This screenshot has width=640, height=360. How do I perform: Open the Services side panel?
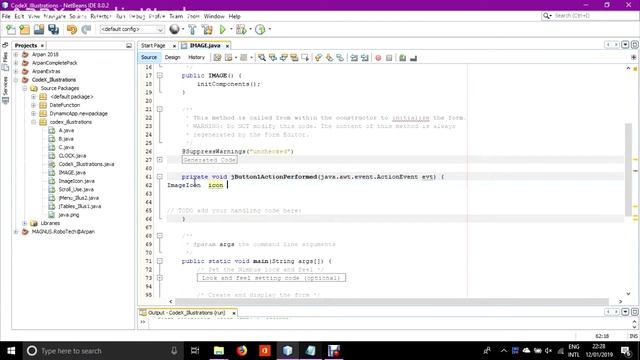click(x=5, y=90)
